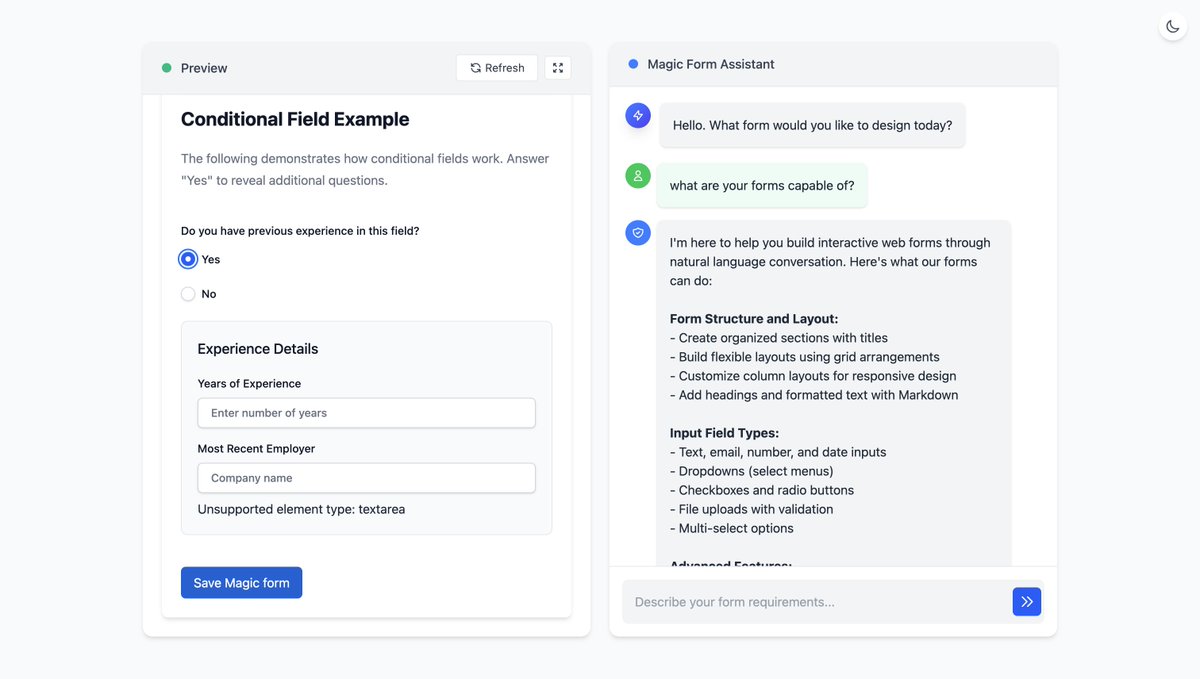
Task: Click the Years of Experience label
Action: click(249, 384)
